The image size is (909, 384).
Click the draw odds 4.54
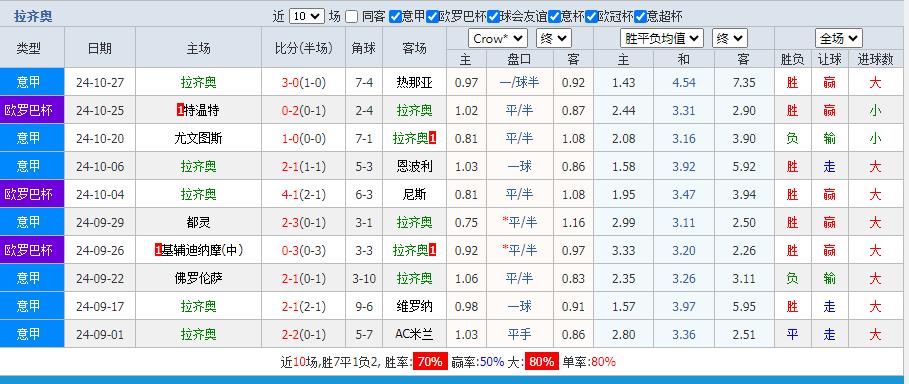(x=684, y=82)
